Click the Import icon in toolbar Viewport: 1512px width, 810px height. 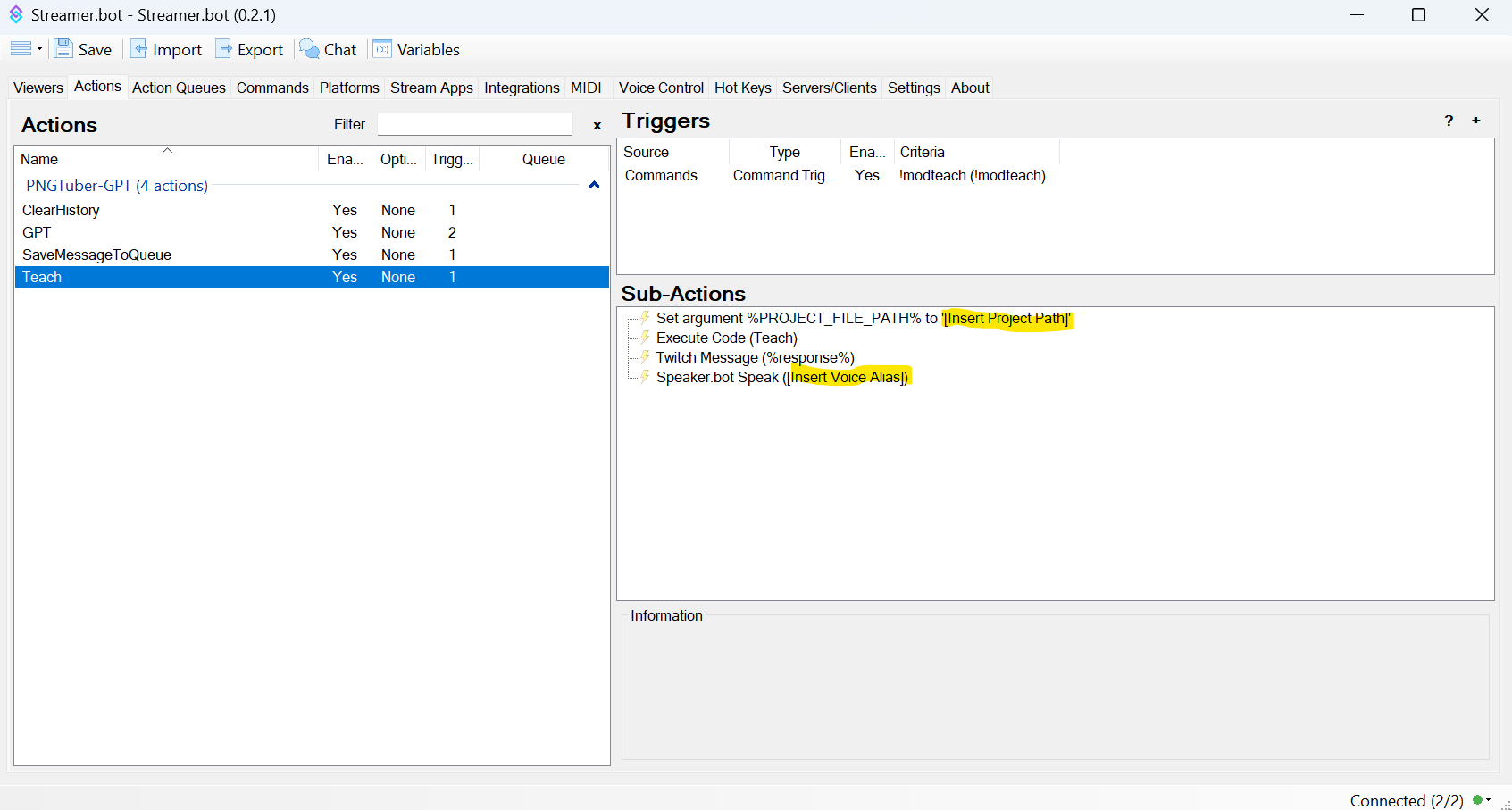pyautogui.click(x=139, y=49)
